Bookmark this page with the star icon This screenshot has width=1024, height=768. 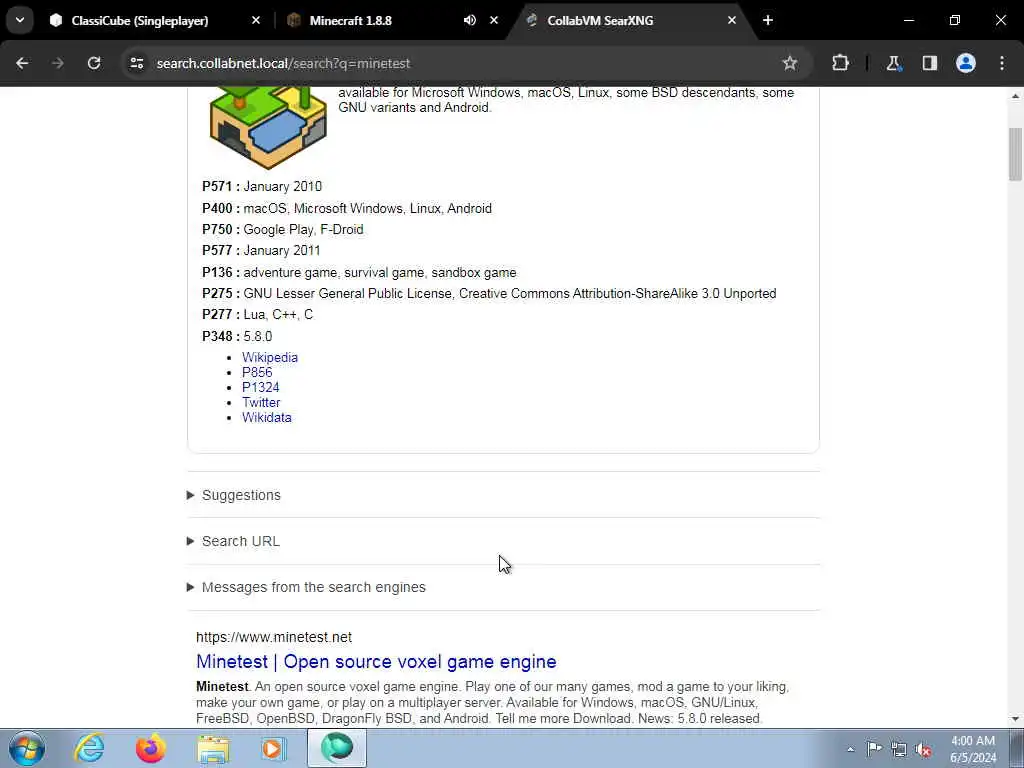(790, 63)
